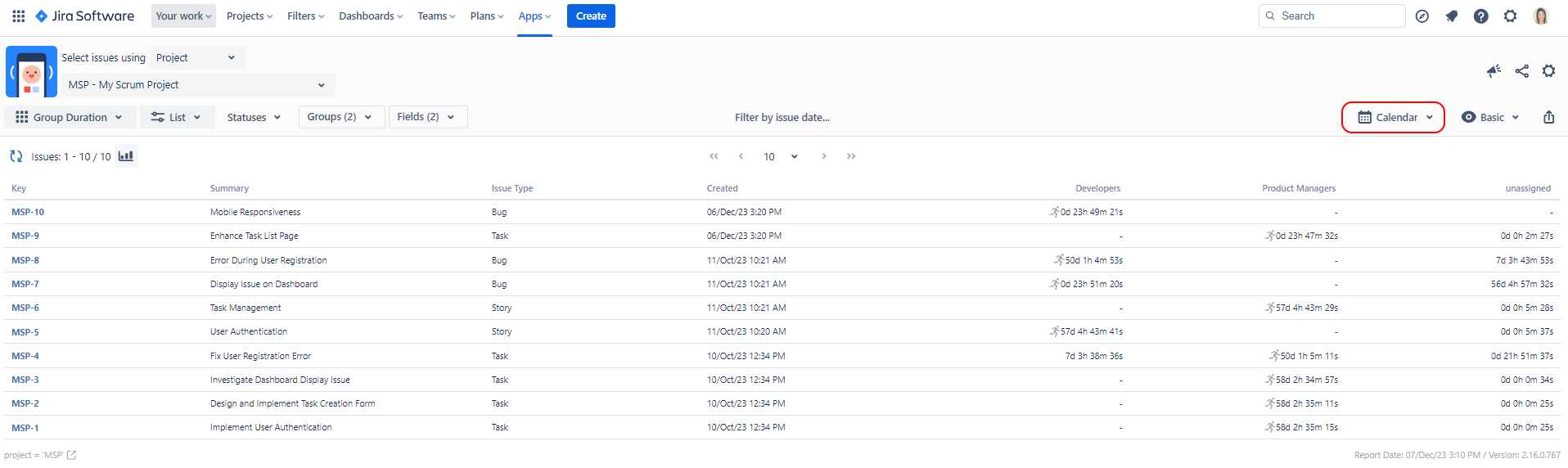
Task: Click the export icon beside Basic
Action: pos(1548,117)
